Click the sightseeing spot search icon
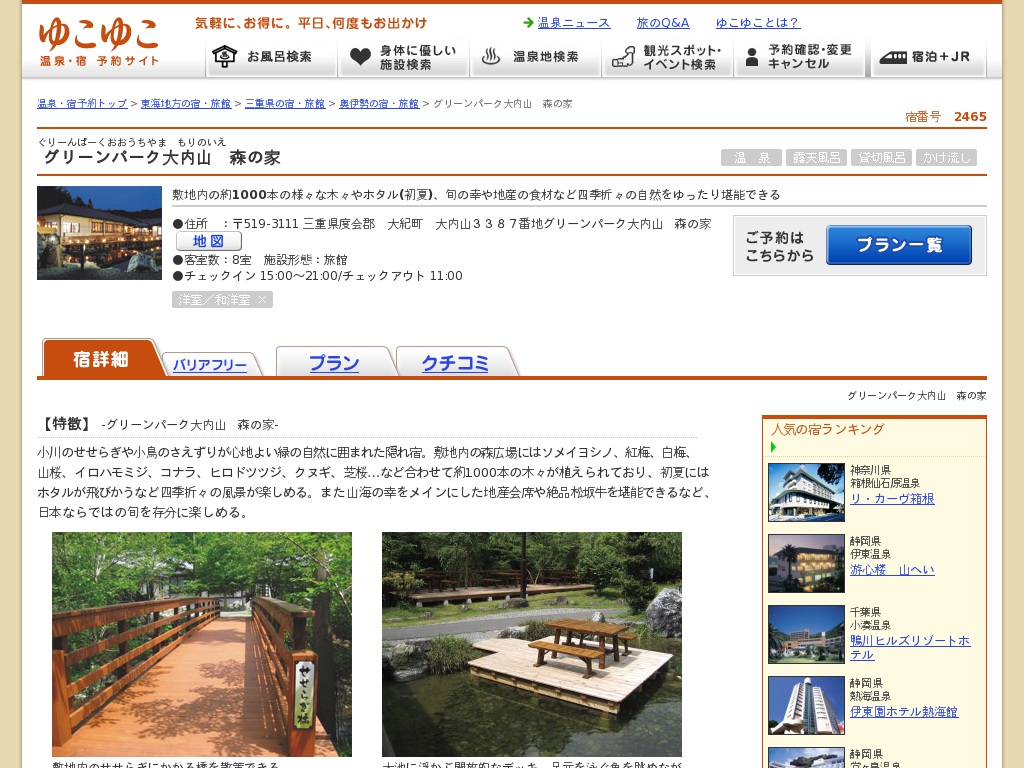Screen dimensions: 1024x768 coord(623,57)
